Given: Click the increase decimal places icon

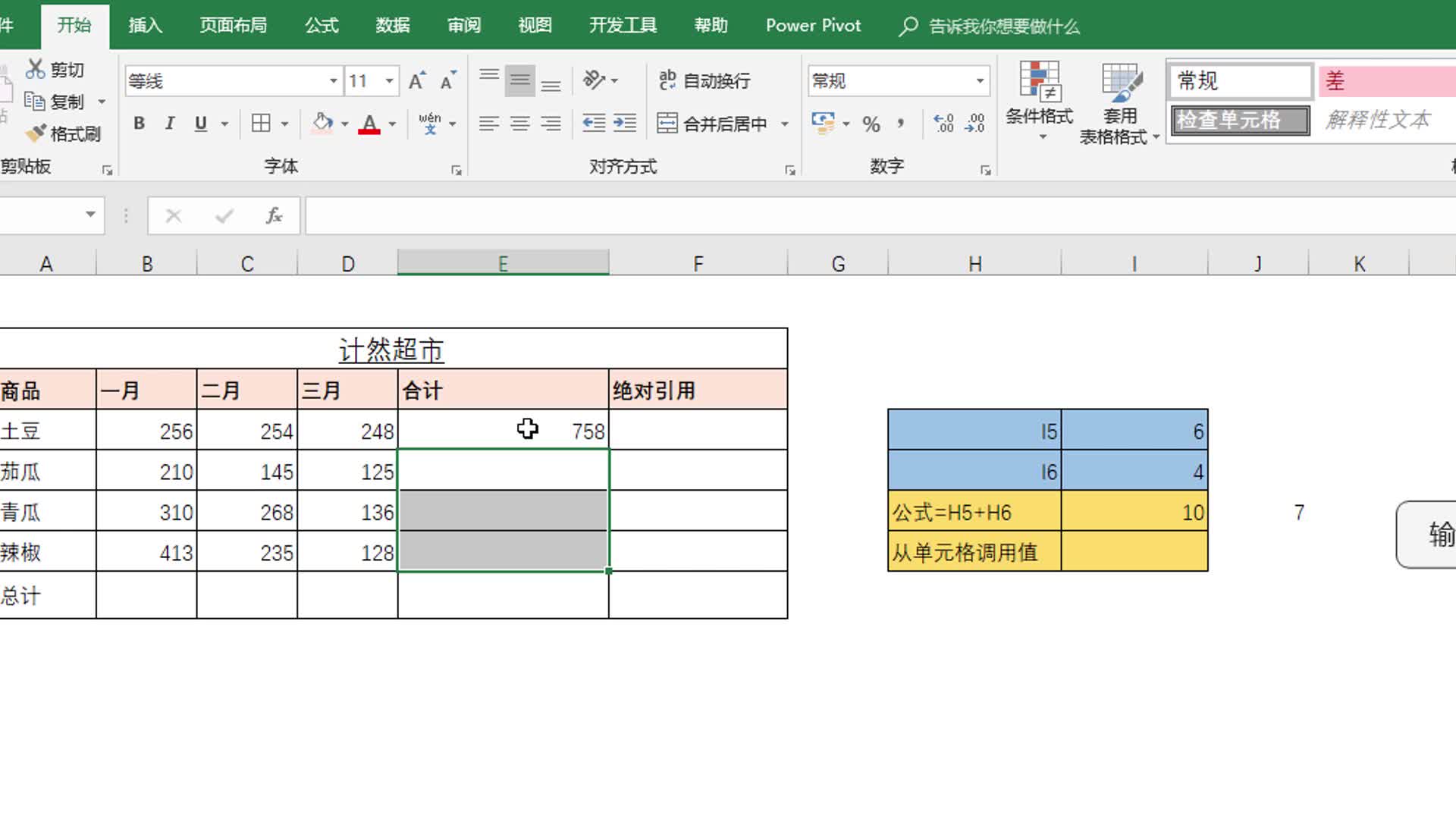Looking at the screenshot, I should [x=943, y=123].
